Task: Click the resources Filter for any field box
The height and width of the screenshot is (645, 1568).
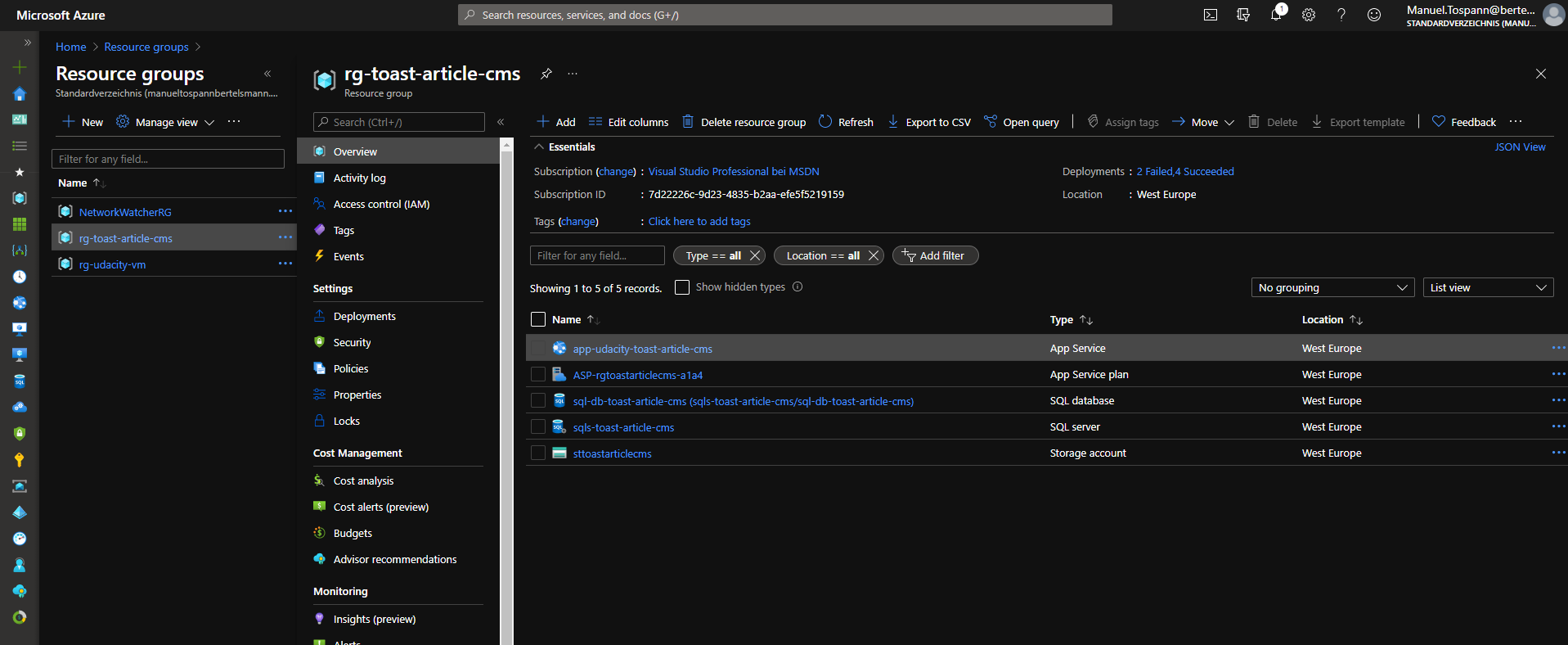Action: coord(597,255)
